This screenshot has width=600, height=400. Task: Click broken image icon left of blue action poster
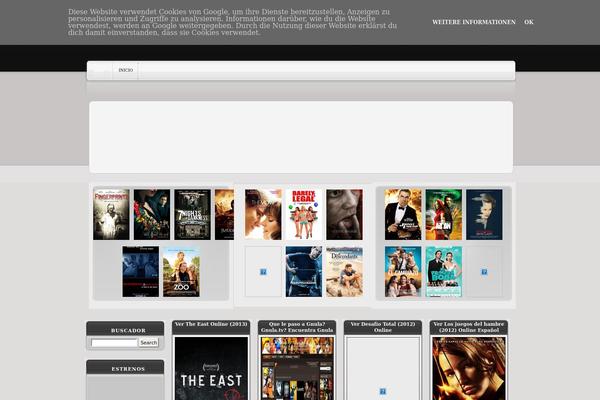(263, 272)
